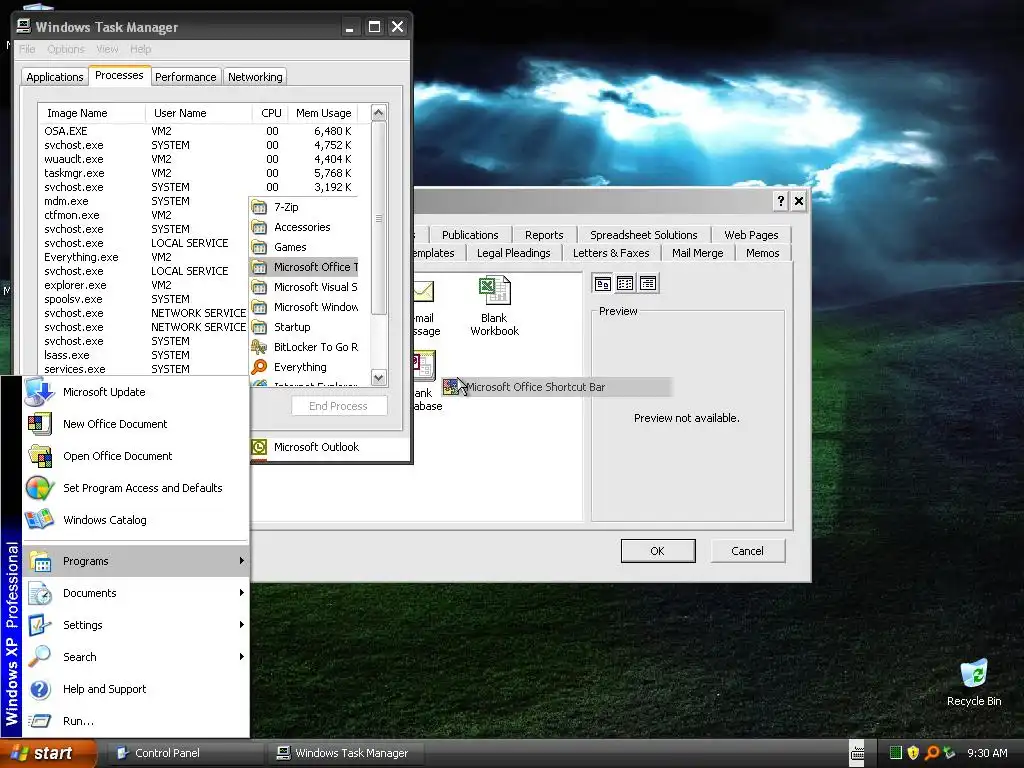Select the explorer.exe process row
Viewport: 1024px width, 768px height.
click(x=145, y=285)
